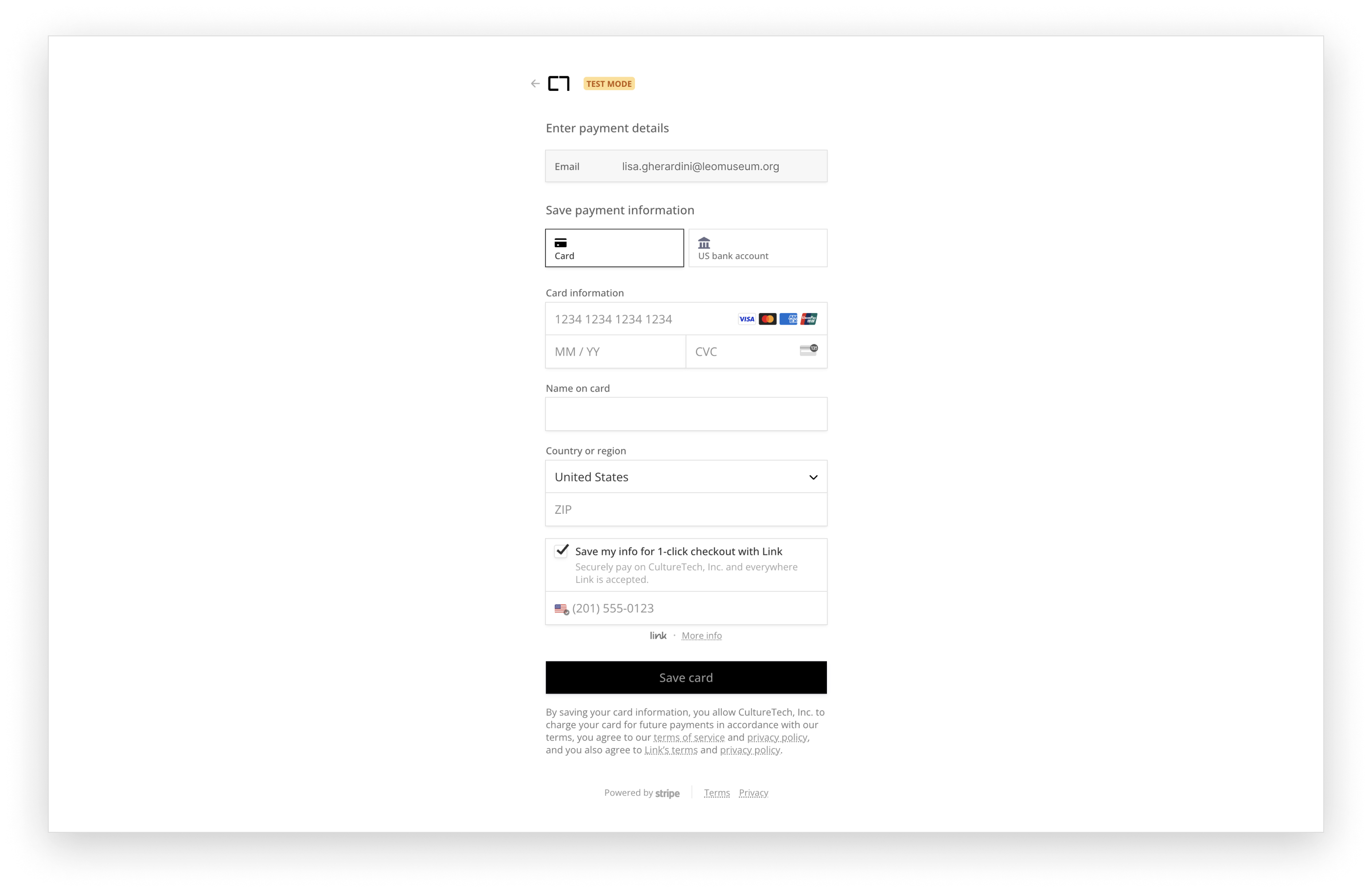Open the terms of service link
Viewport: 1372px width, 893px height.
click(689, 738)
